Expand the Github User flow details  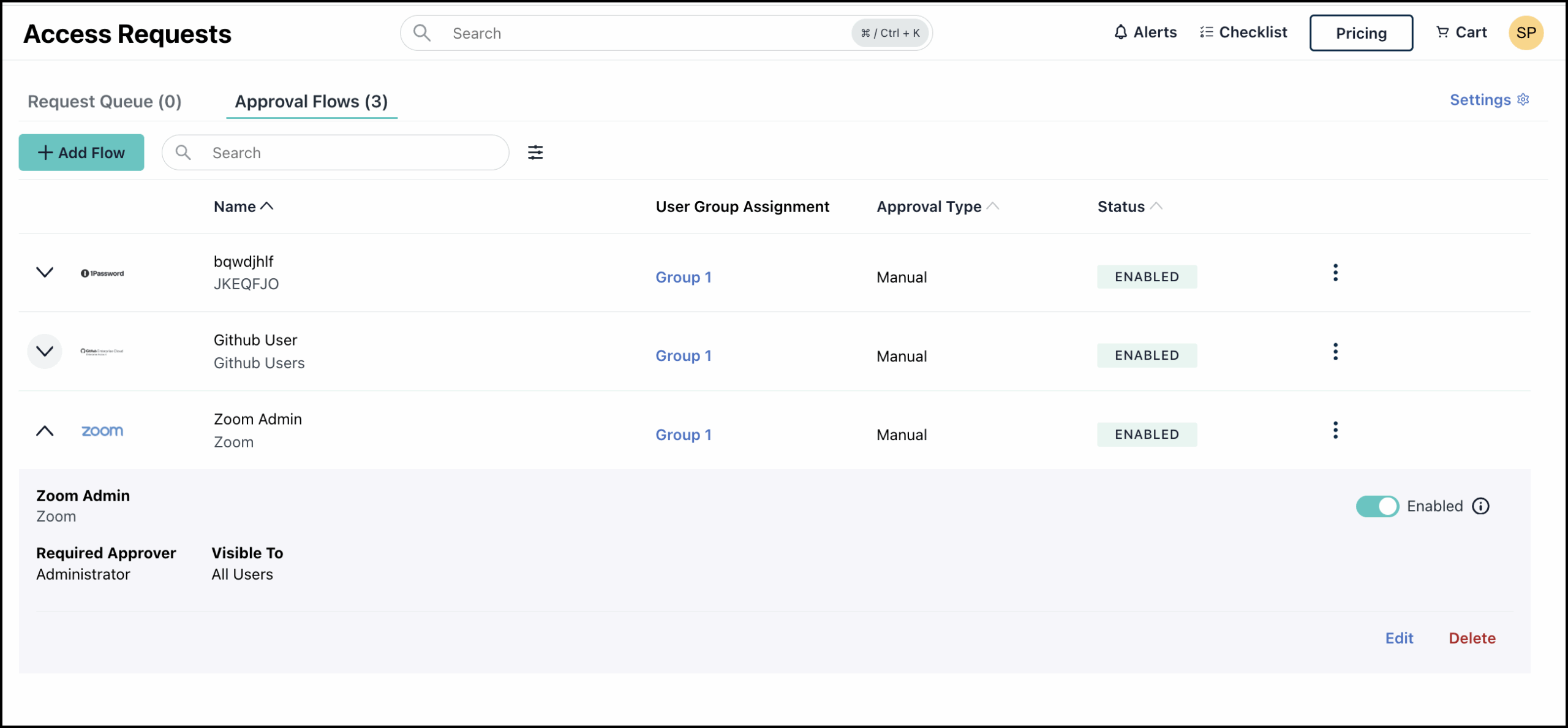coord(44,351)
